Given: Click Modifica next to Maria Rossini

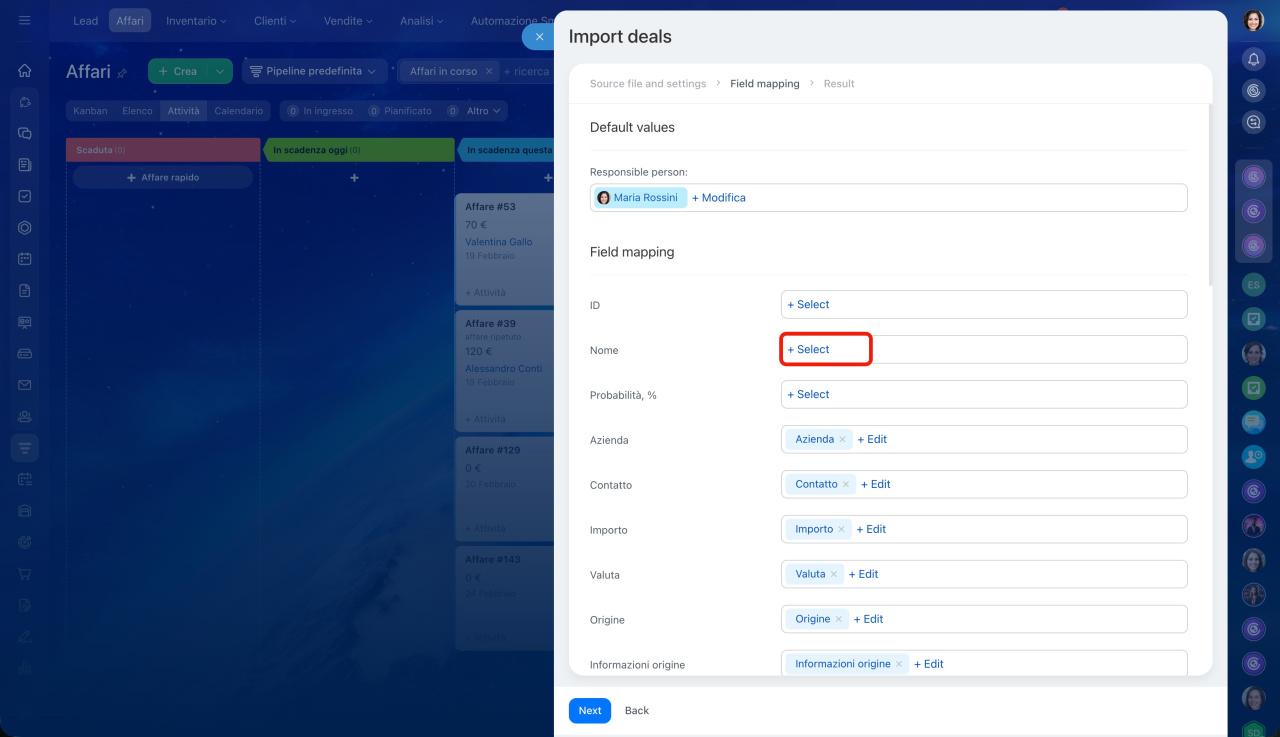Looking at the screenshot, I should [718, 198].
